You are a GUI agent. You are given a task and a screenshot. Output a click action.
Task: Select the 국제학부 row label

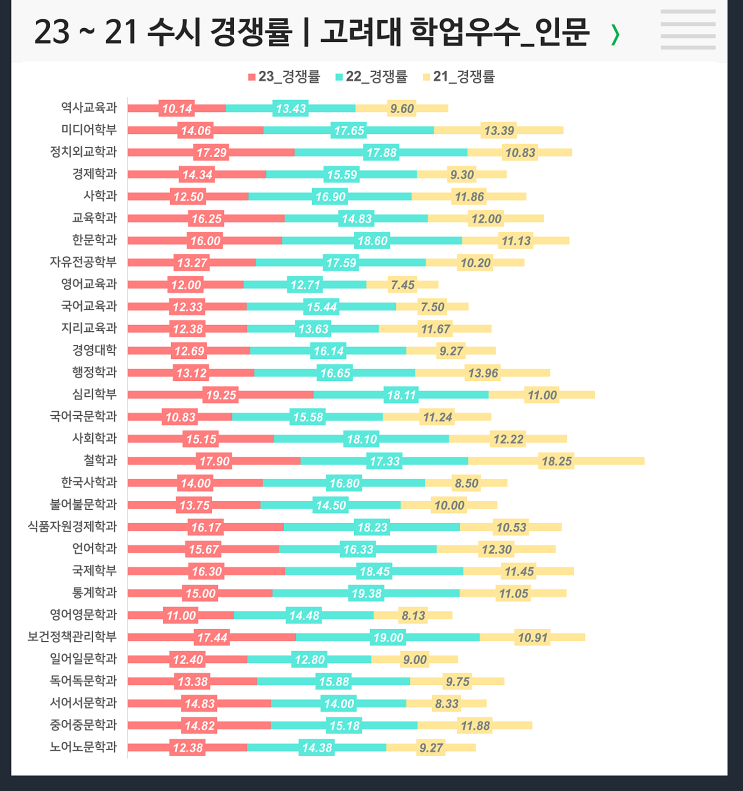[x=94, y=571]
